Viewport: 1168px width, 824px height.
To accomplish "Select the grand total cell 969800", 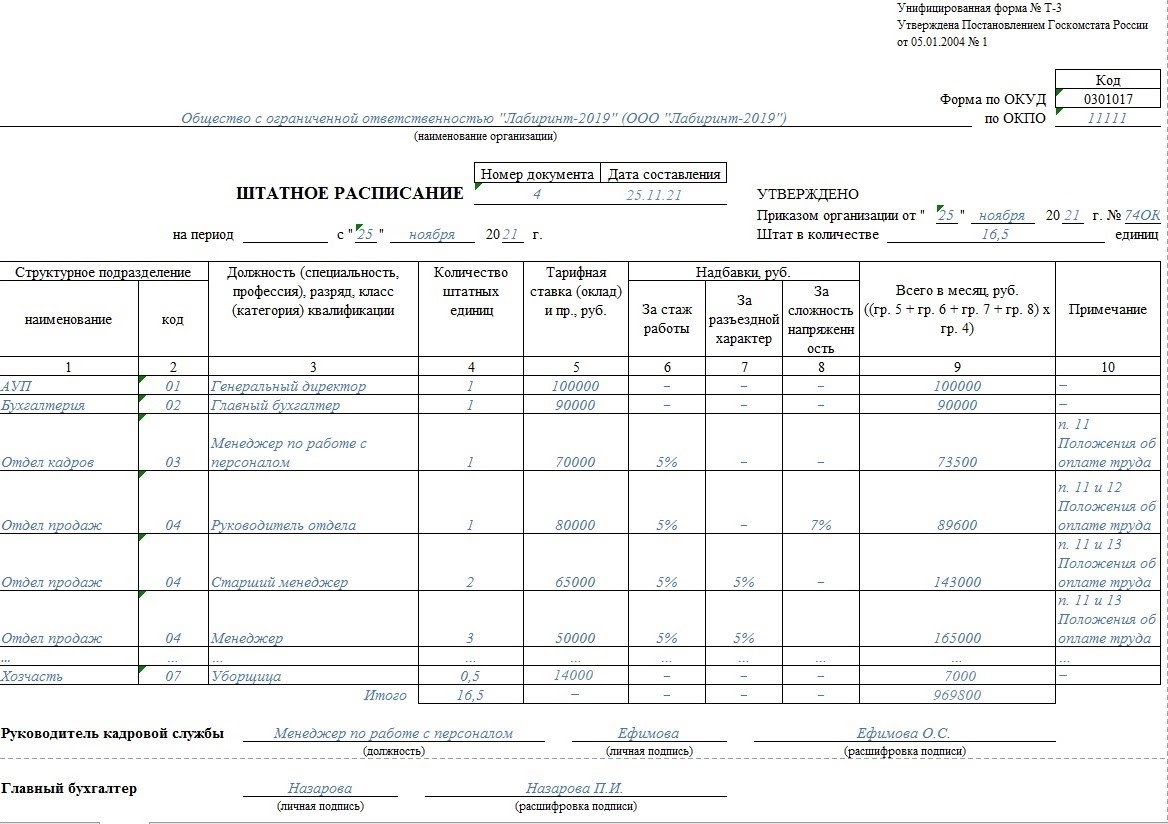I will pyautogui.click(x=957, y=694).
